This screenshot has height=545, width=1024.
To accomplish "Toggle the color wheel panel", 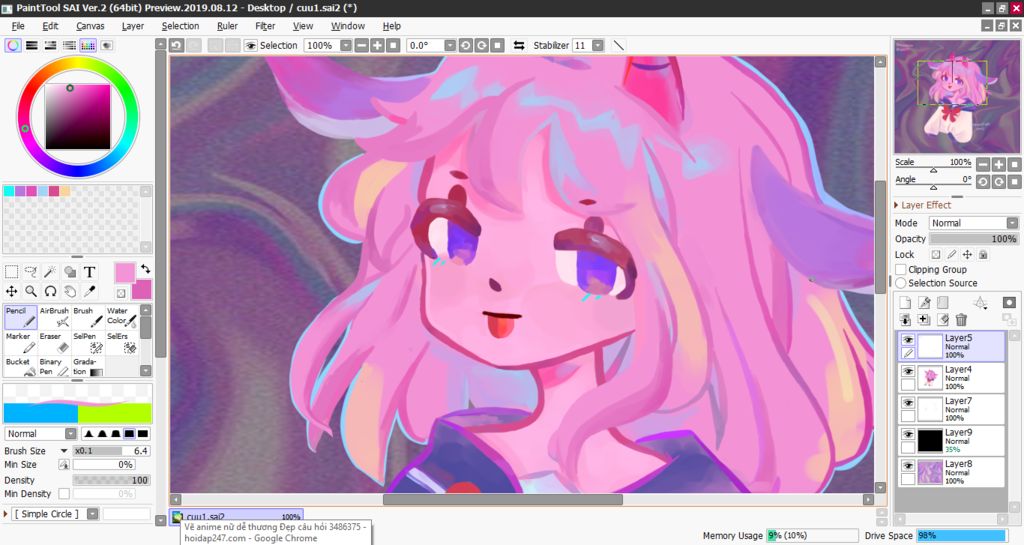I will (x=12, y=45).
